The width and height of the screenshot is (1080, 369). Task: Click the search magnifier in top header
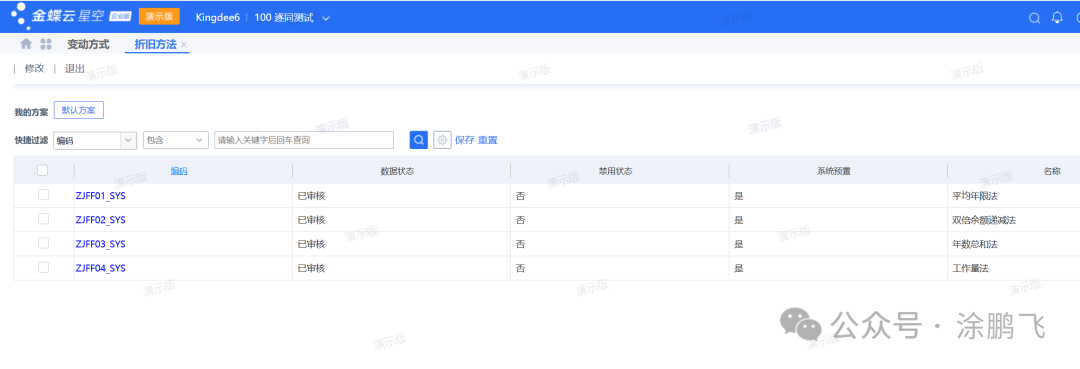pos(1034,18)
